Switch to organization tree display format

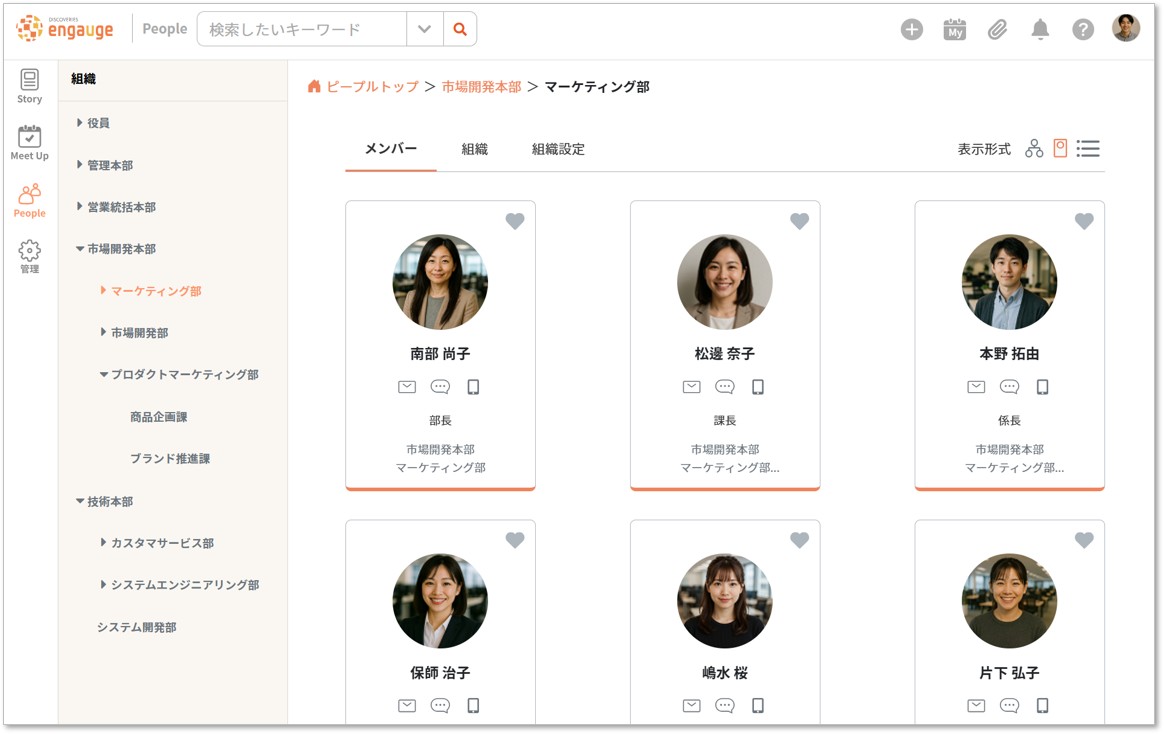point(1034,148)
